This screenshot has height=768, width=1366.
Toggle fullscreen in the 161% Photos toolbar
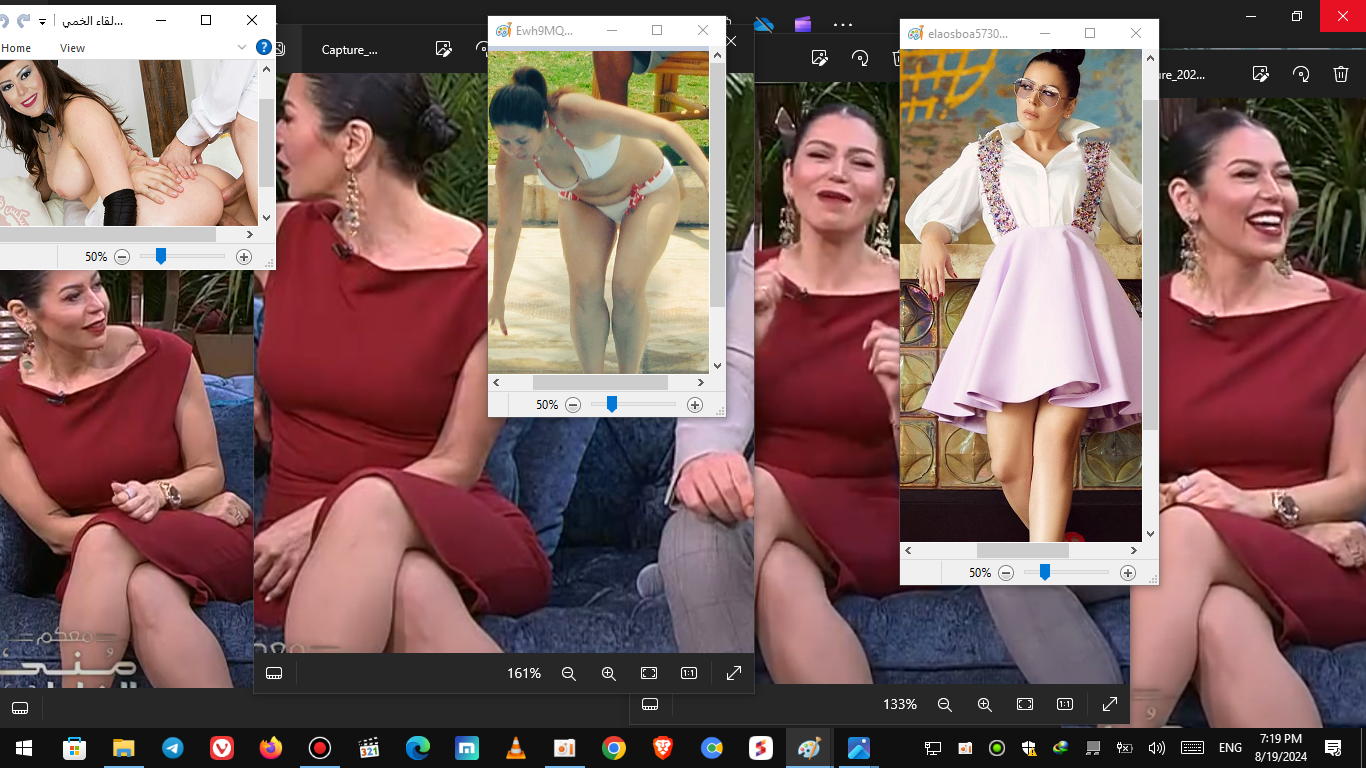click(733, 674)
